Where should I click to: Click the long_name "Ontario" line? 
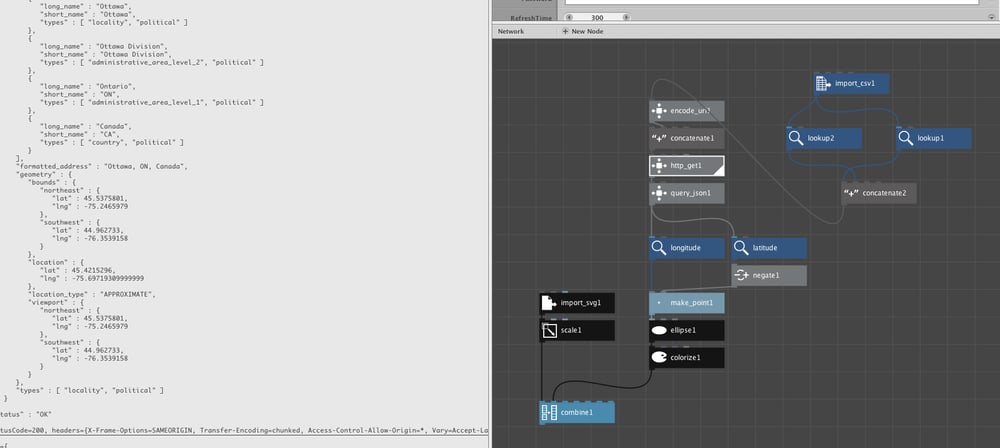pyautogui.click(x=88, y=86)
